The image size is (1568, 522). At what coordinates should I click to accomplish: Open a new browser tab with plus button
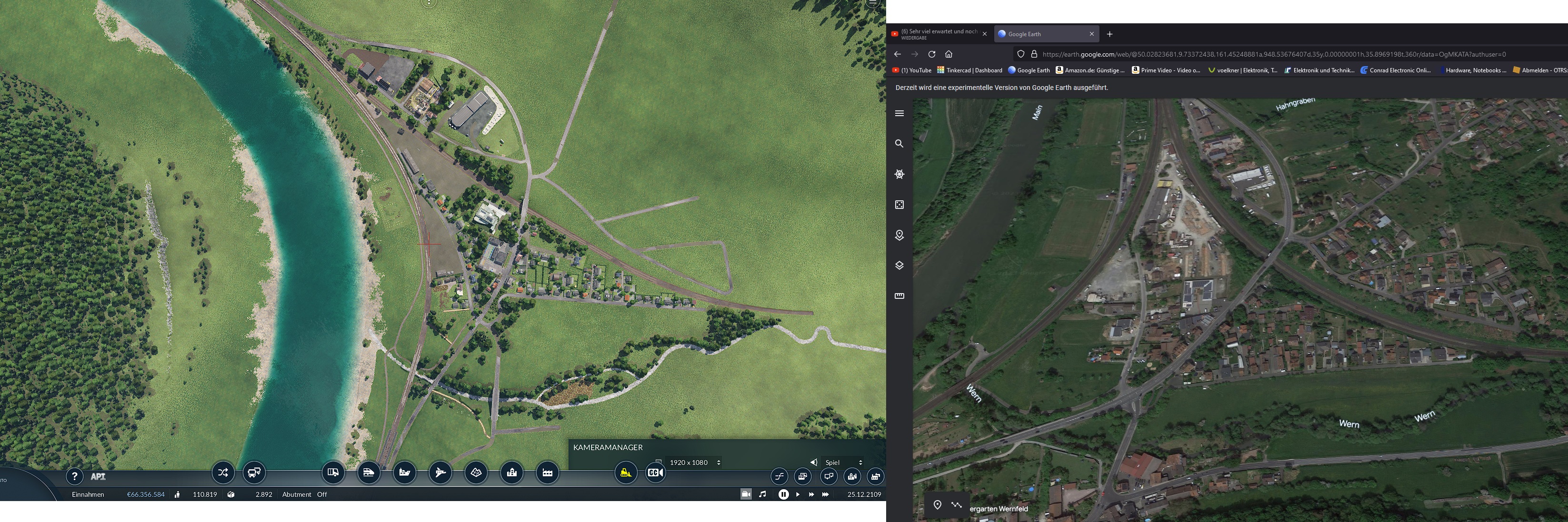click(x=1109, y=34)
